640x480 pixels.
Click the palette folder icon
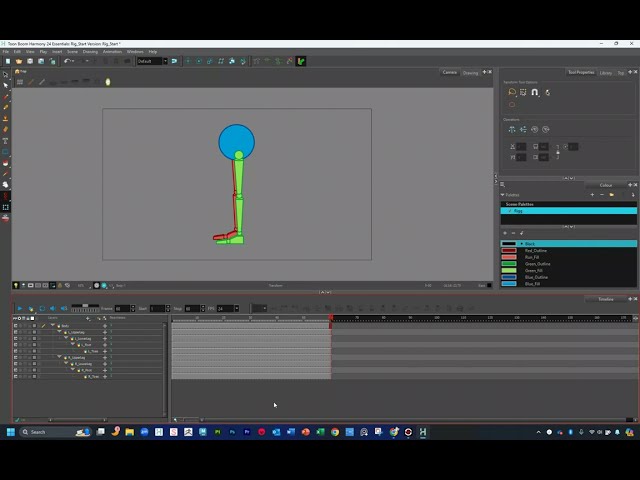(611, 195)
